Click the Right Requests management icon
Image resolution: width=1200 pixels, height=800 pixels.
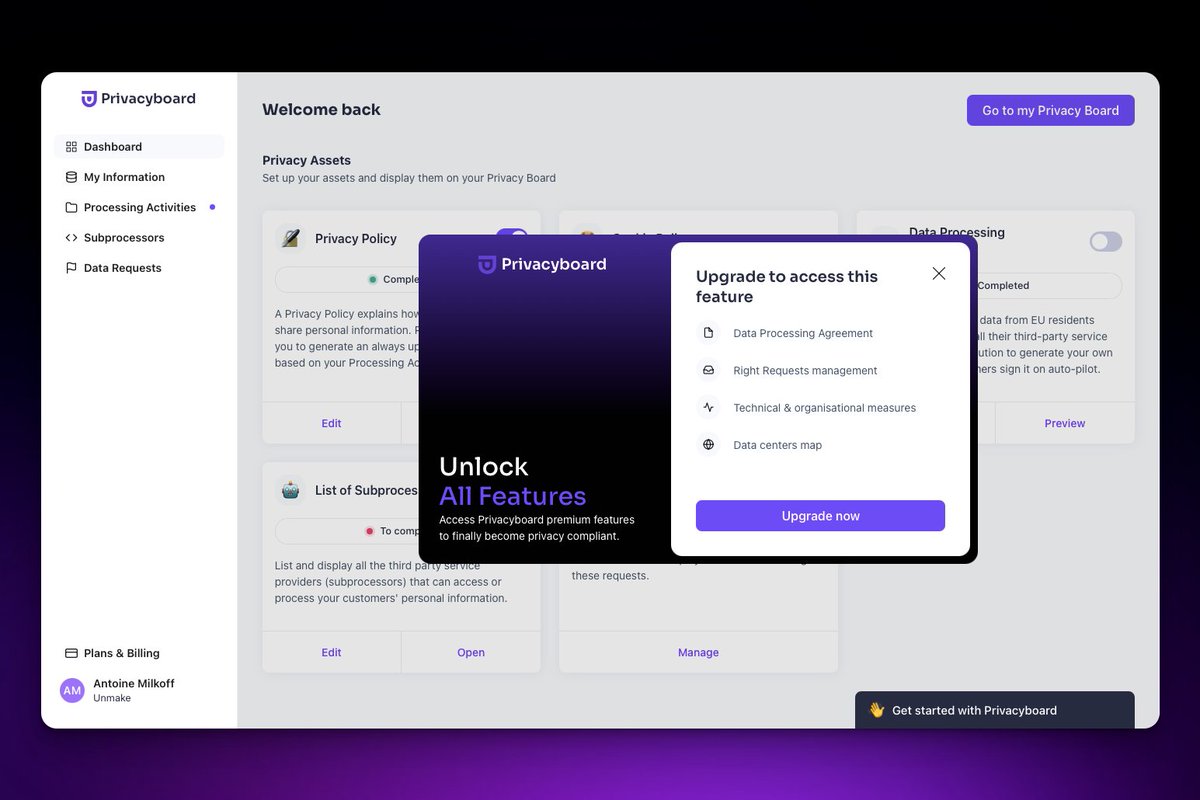point(709,370)
